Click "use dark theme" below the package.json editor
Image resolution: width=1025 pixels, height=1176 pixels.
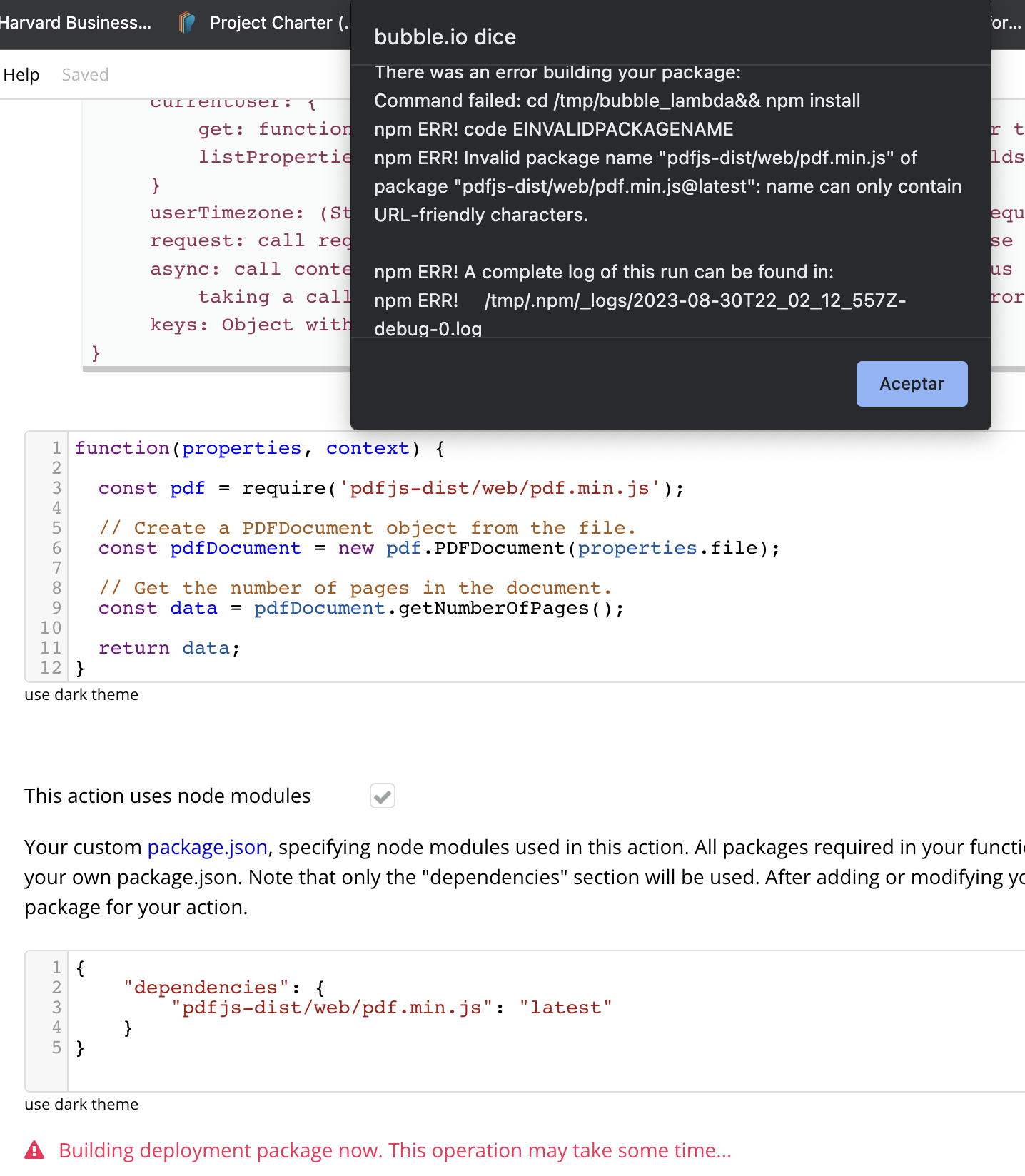click(x=81, y=1104)
